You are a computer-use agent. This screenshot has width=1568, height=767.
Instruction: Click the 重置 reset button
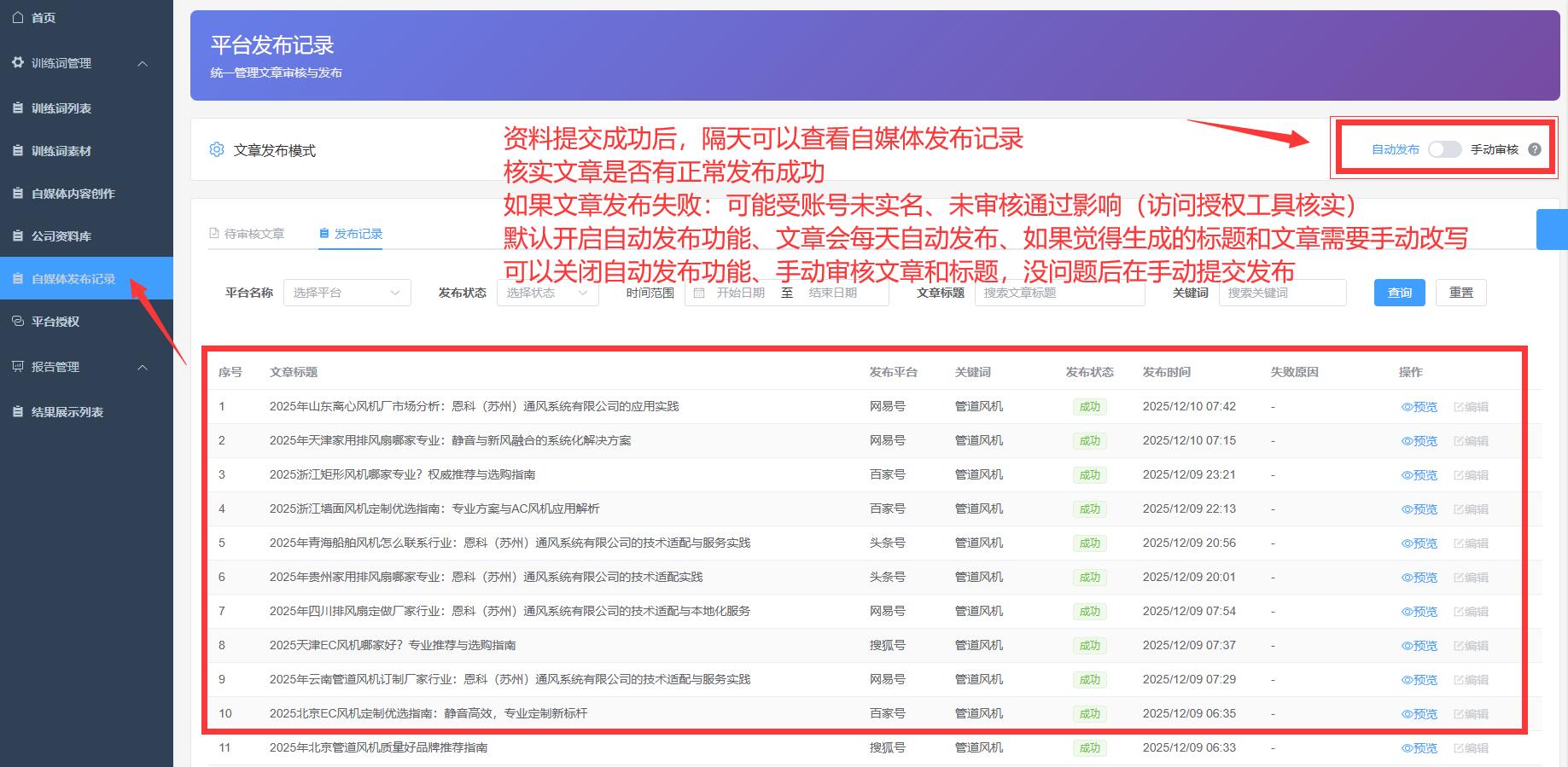pyautogui.click(x=1460, y=293)
